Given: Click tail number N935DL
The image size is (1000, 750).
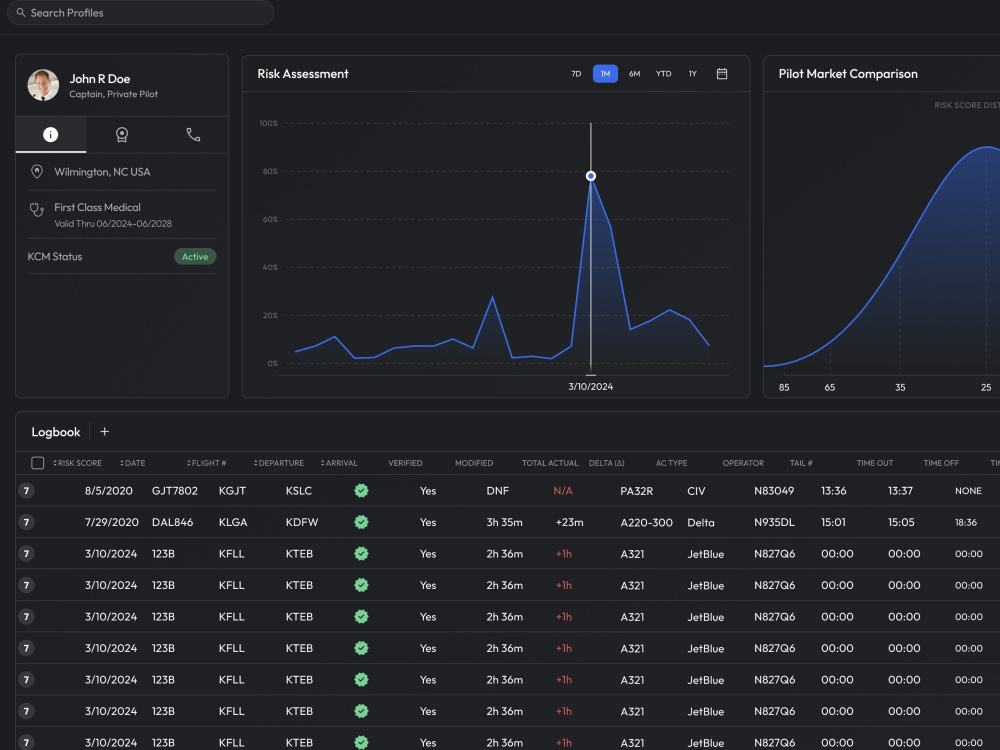Looking at the screenshot, I should click(774, 522).
